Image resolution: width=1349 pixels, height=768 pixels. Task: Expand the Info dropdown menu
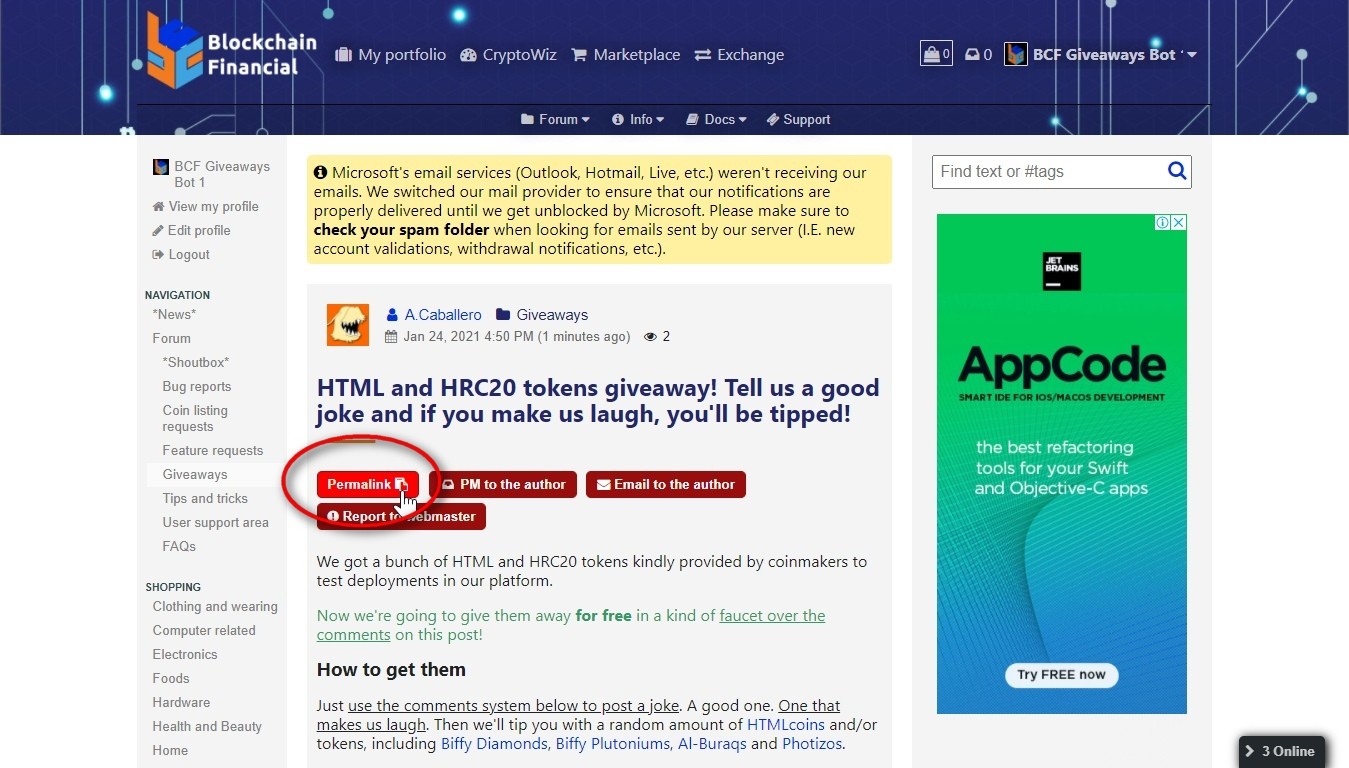[x=638, y=119]
